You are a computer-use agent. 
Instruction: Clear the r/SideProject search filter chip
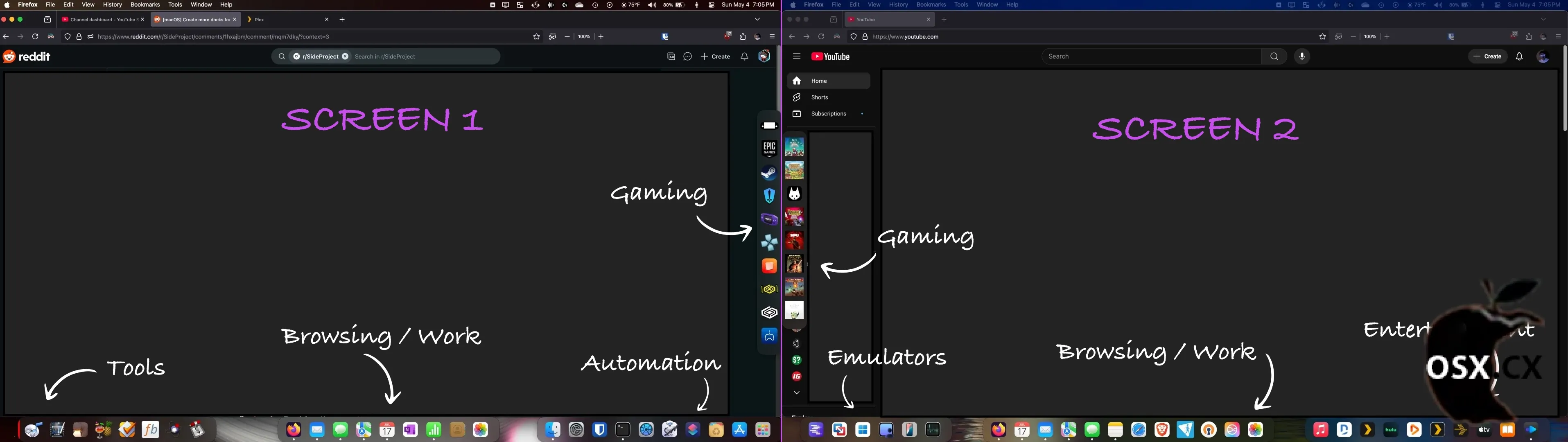point(345,56)
